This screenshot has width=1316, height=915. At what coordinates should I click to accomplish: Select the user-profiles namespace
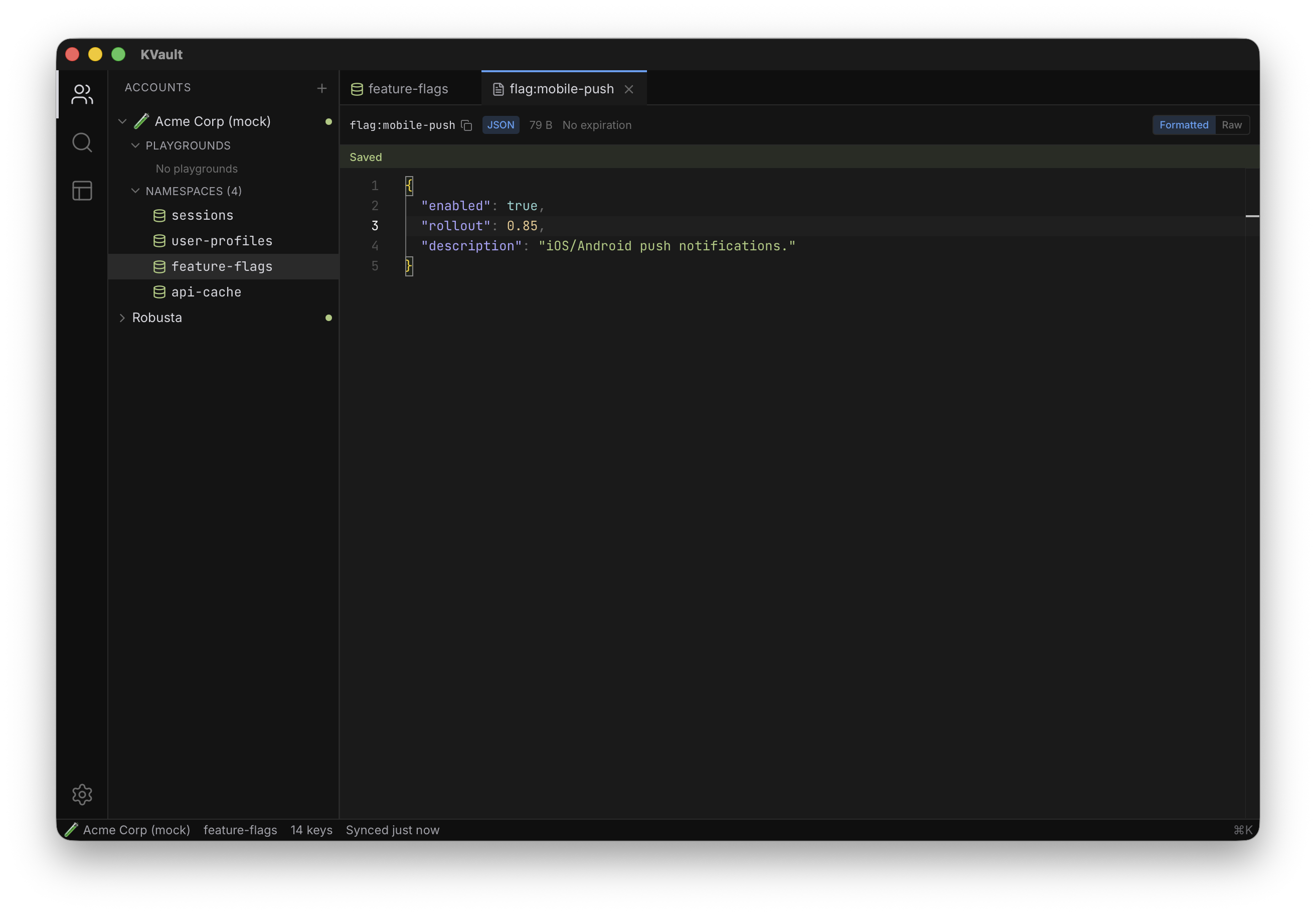click(x=222, y=241)
